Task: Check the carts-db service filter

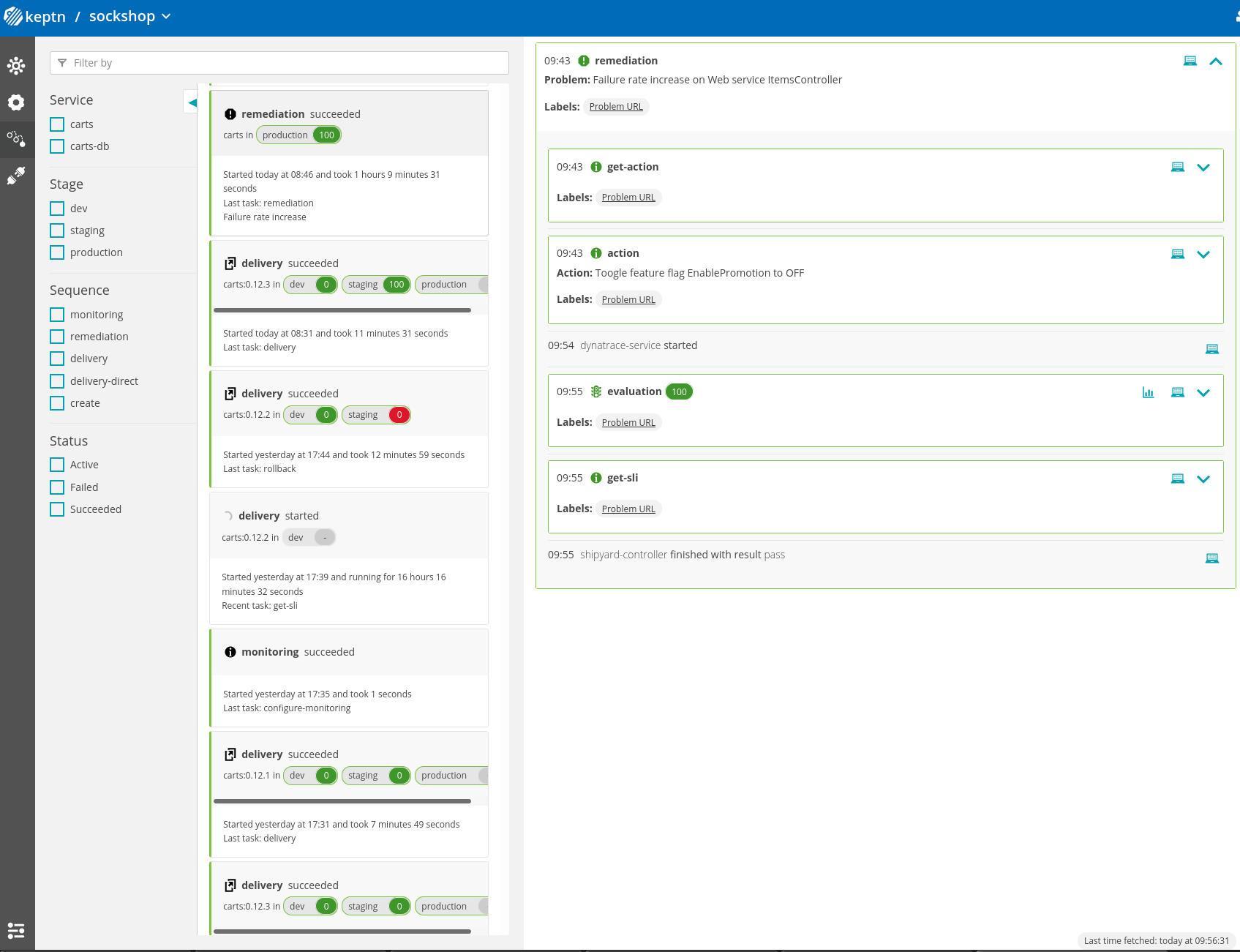Action: (x=57, y=146)
